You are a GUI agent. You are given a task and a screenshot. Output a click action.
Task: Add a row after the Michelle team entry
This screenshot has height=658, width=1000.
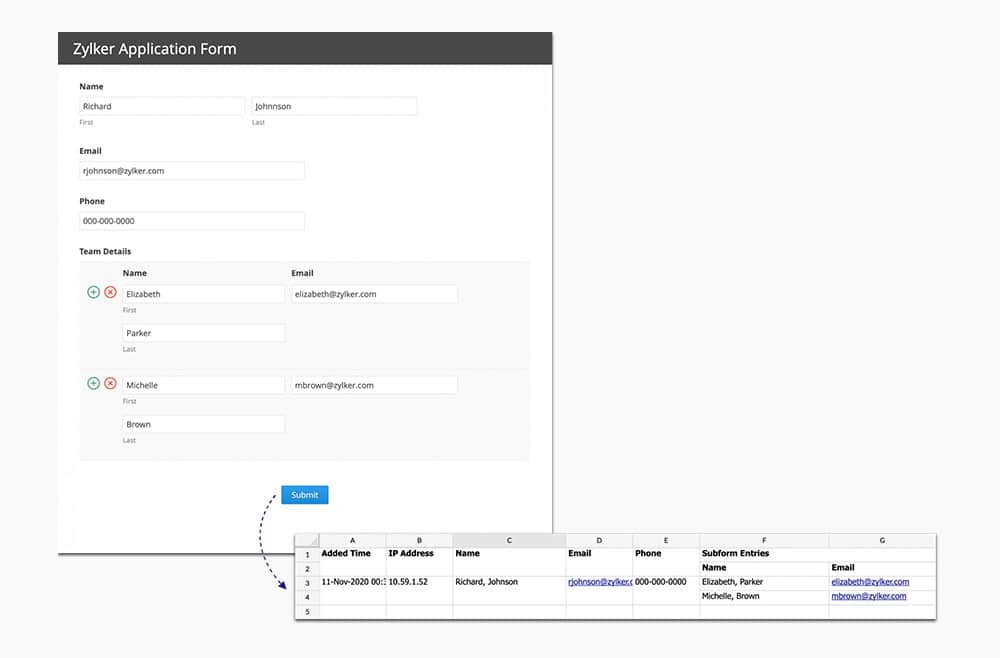point(93,383)
